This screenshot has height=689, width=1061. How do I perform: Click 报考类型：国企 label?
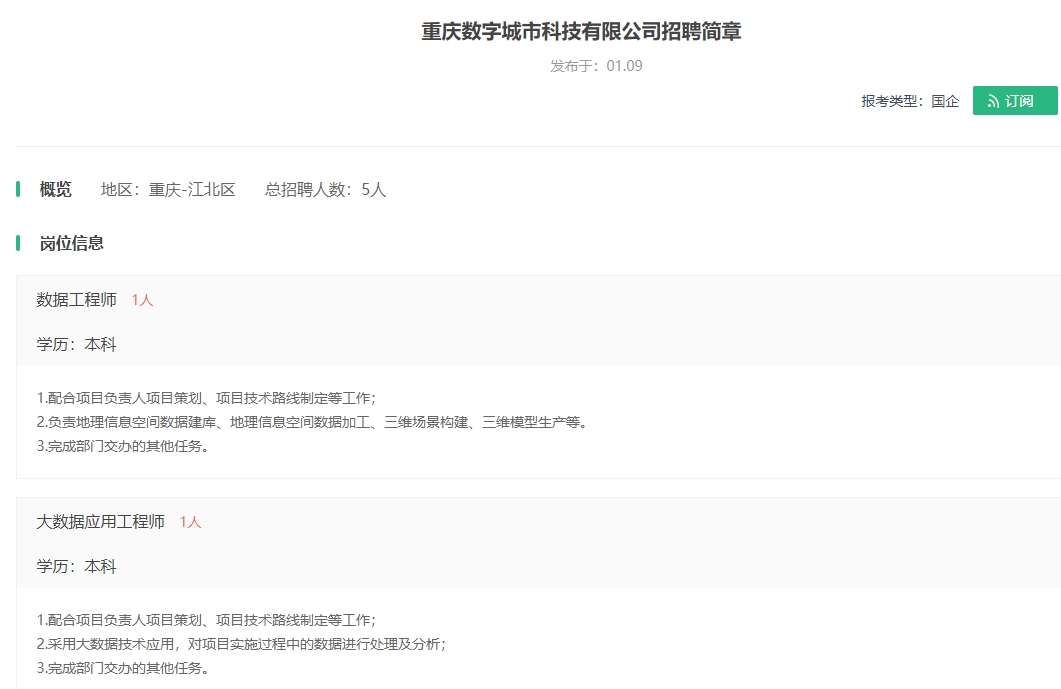tap(910, 102)
